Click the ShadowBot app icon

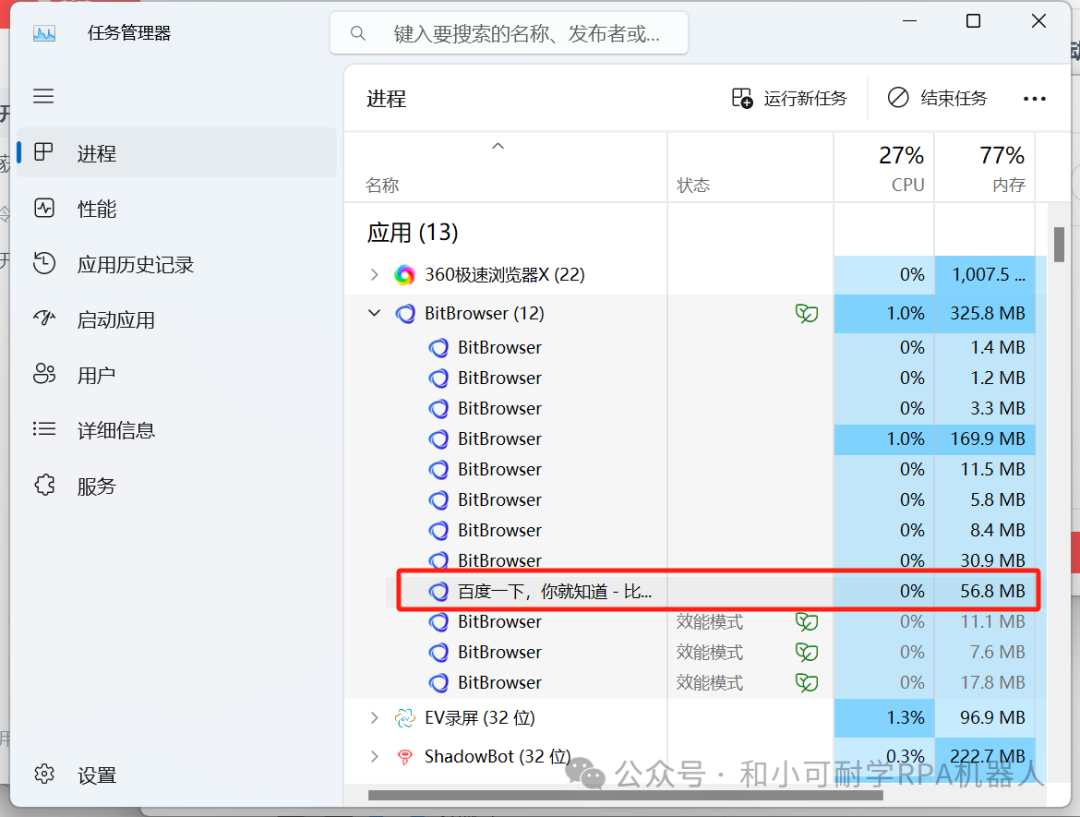point(405,757)
